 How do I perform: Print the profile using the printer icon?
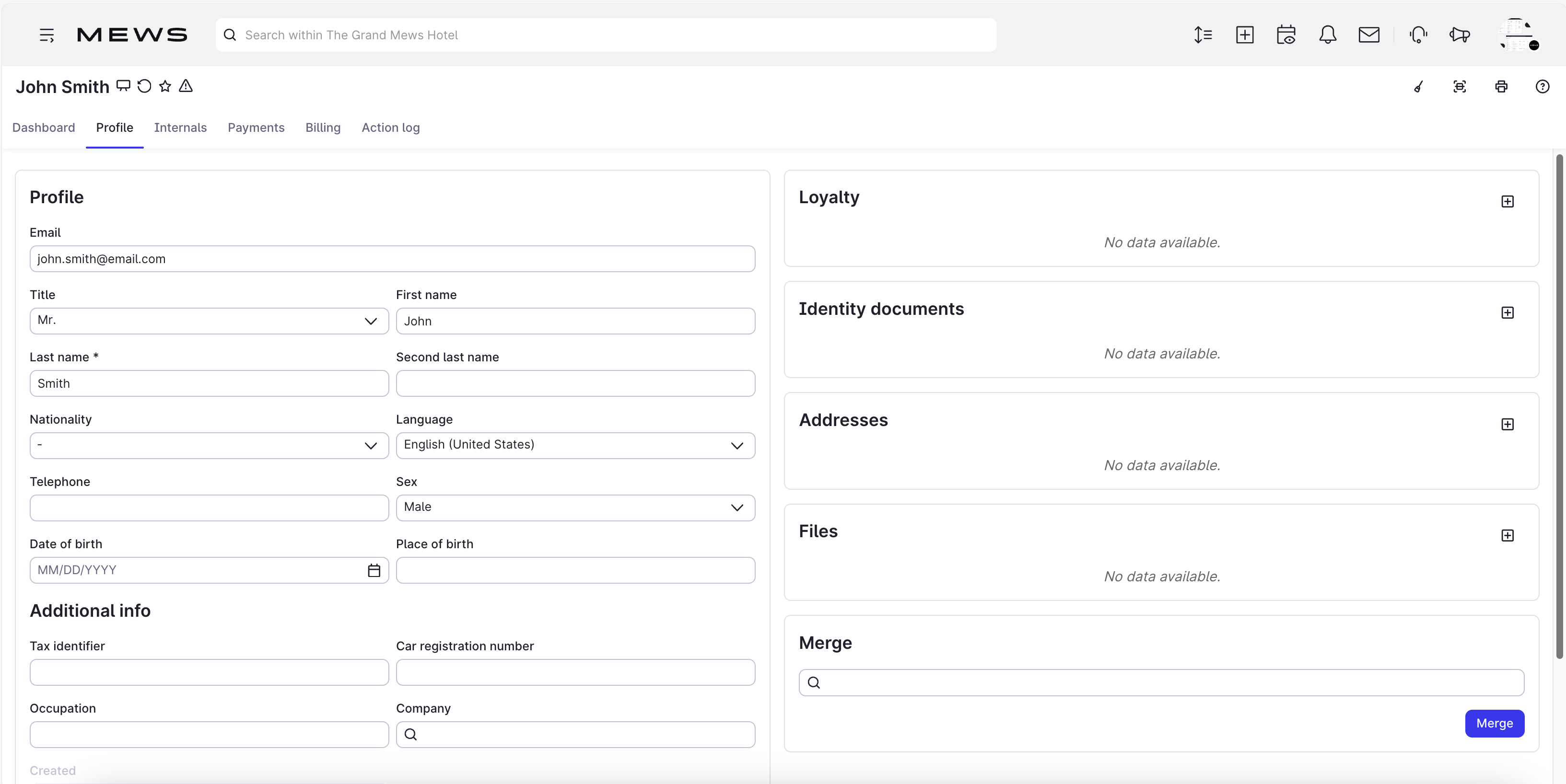pyautogui.click(x=1501, y=86)
